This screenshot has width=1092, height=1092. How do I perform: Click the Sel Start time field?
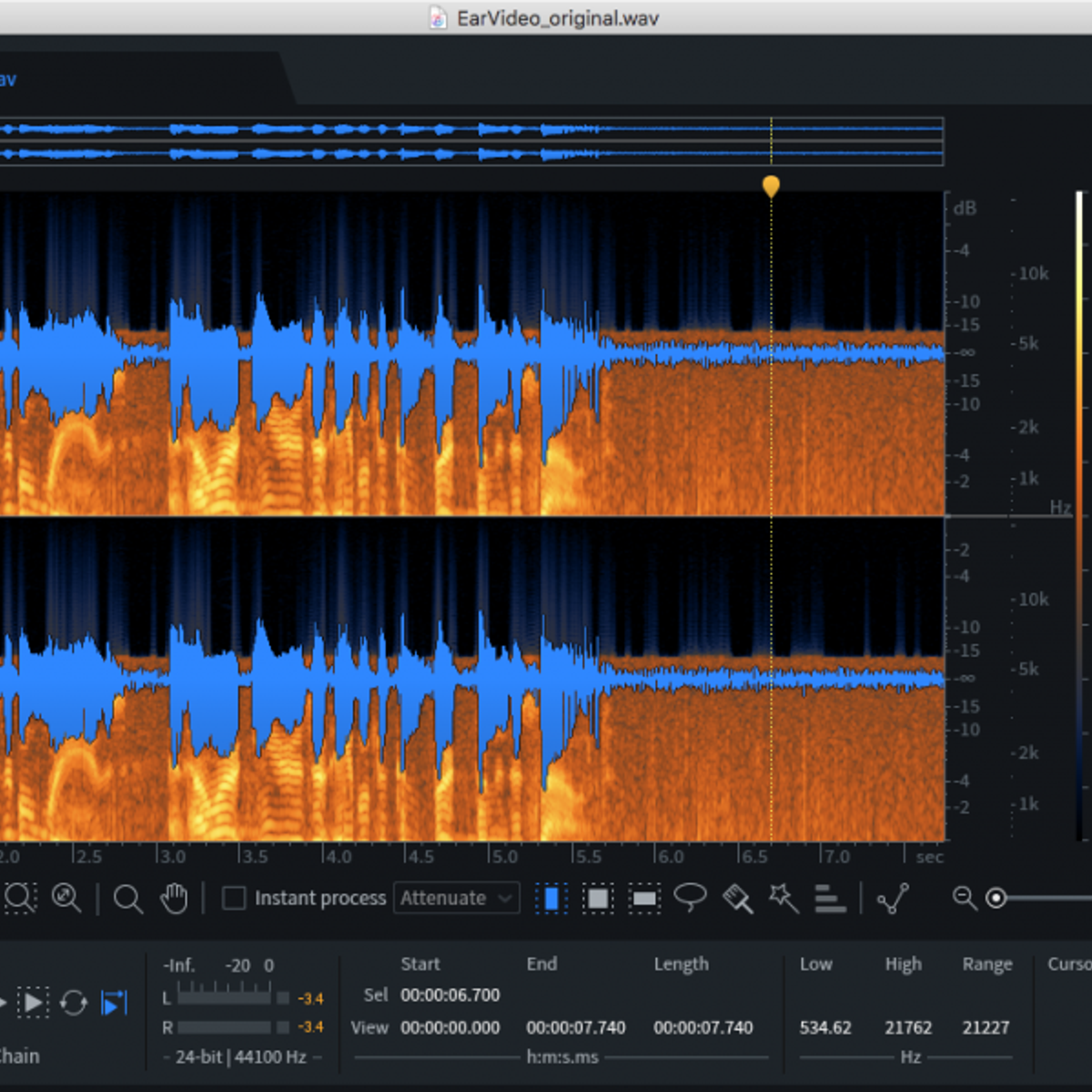pos(450,996)
